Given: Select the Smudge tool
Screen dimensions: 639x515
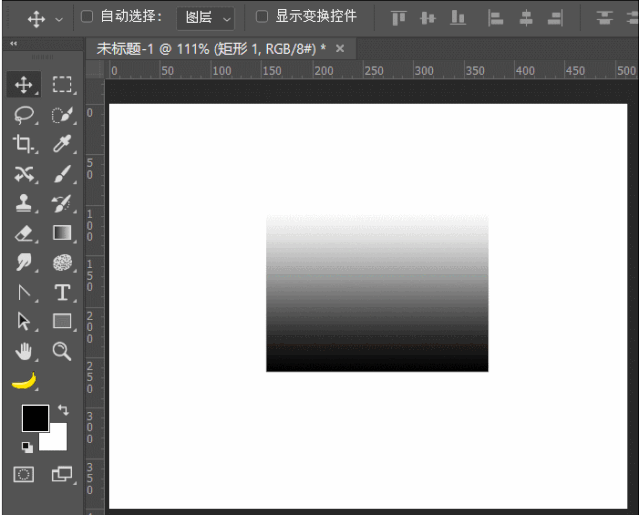Looking at the screenshot, I should (x=24, y=262).
